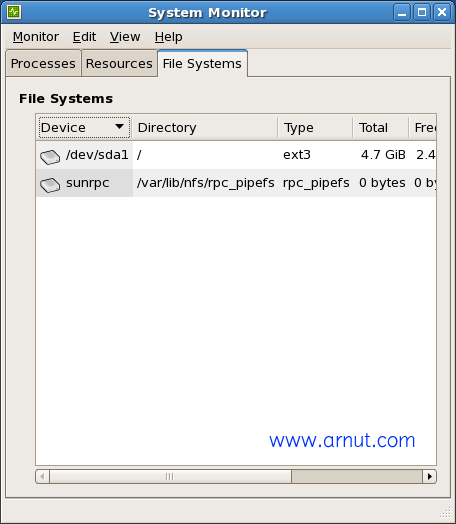456x524 pixels.
Task: Open the Help menu
Action: click(168, 37)
